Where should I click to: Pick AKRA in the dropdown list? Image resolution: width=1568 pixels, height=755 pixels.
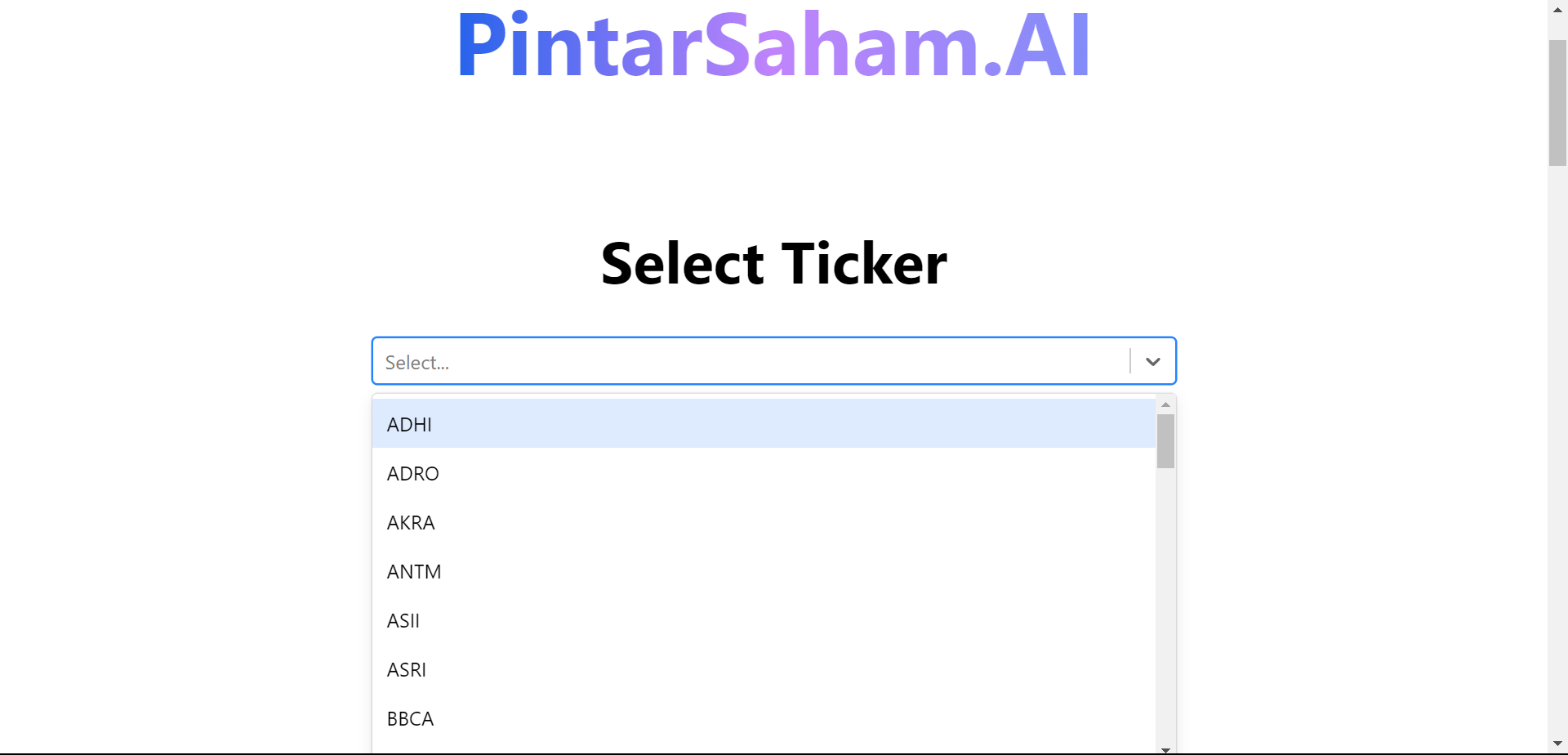coord(411,522)
